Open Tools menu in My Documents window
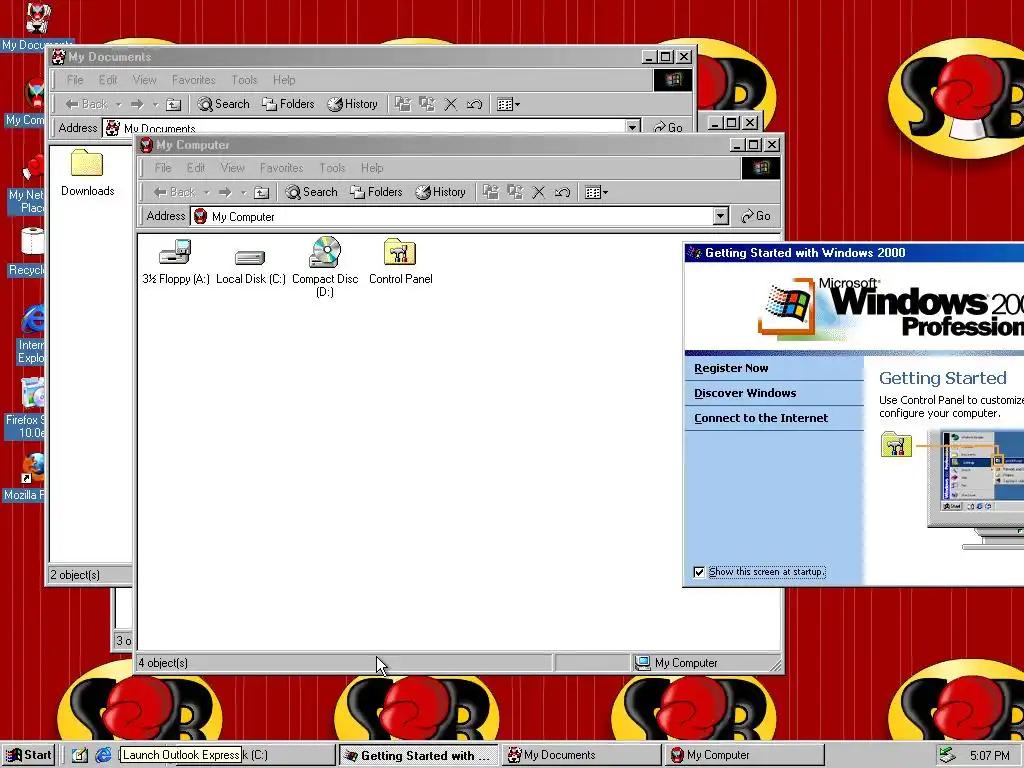Screen dimensions: 1024x768 tap(244, 80)
